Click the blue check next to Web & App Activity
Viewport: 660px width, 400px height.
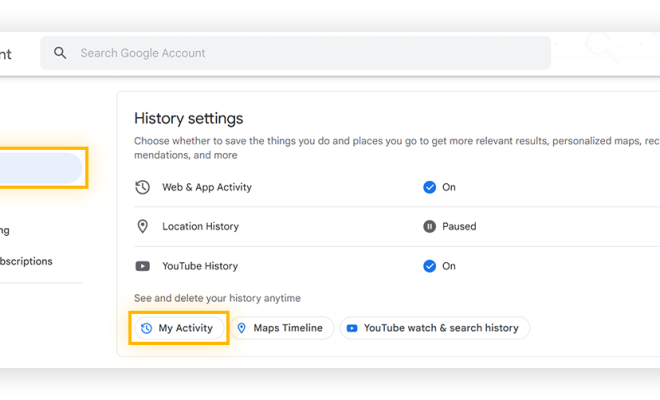click(429, 187)
